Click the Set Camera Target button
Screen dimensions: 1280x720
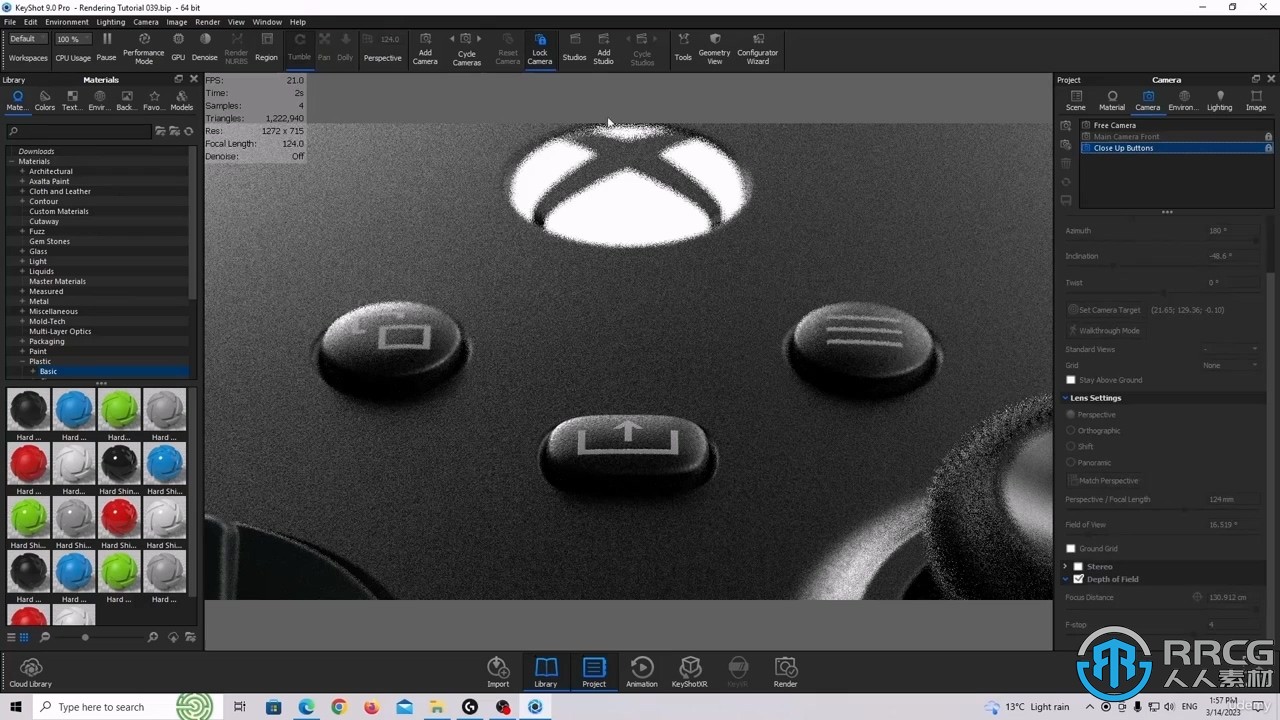(1104, 310)
